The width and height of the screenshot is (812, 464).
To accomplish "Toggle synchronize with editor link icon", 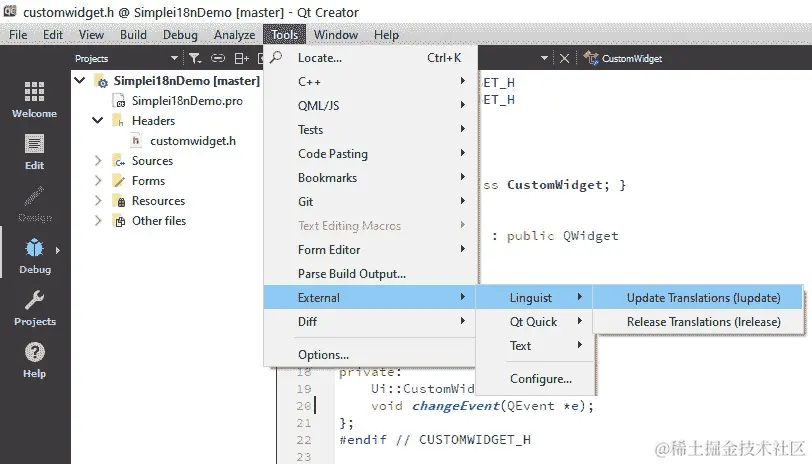I will (x=218, y=59).
